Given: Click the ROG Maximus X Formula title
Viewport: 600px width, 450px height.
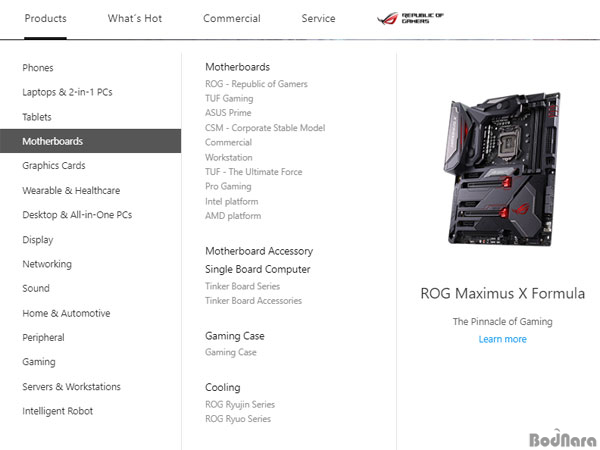Looking at the screenshot, I should [x=502, y=293].
